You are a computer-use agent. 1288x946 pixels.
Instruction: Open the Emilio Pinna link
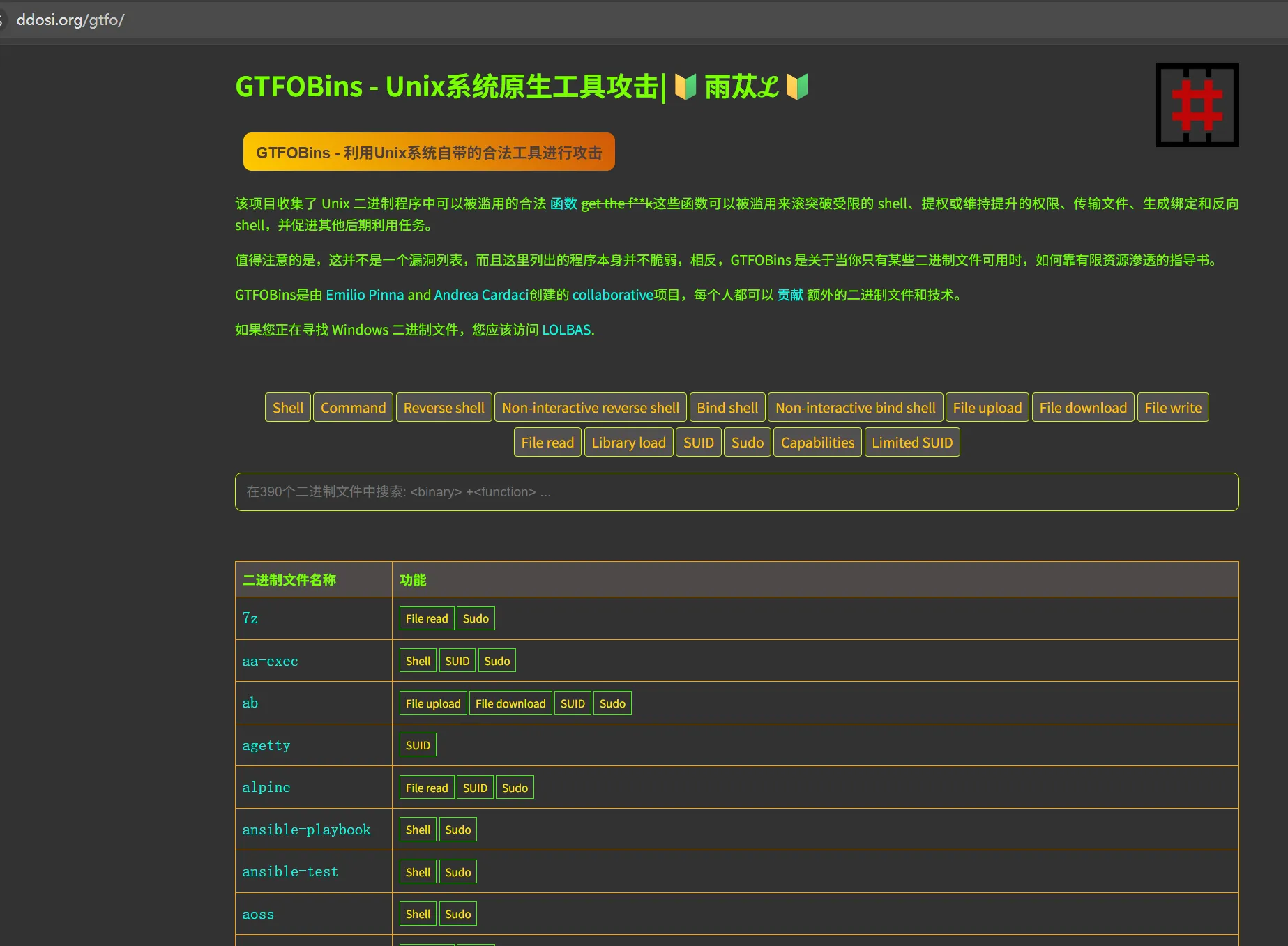point(365,295)
